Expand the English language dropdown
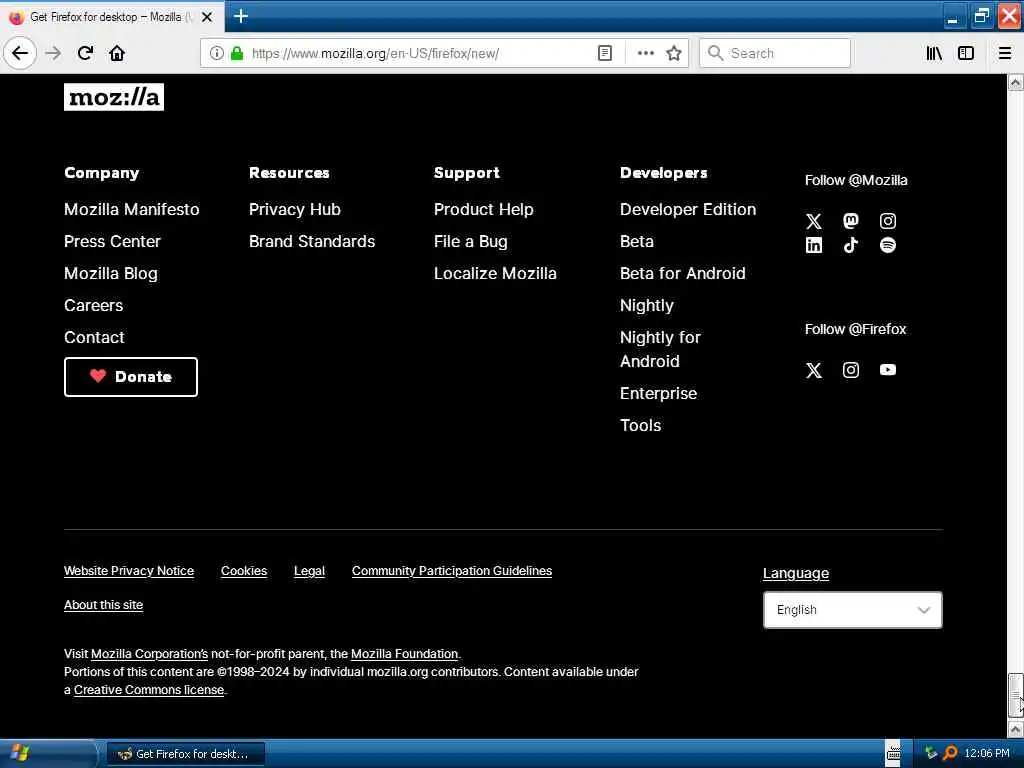1024x768 pixels. [x=852, y=610]
